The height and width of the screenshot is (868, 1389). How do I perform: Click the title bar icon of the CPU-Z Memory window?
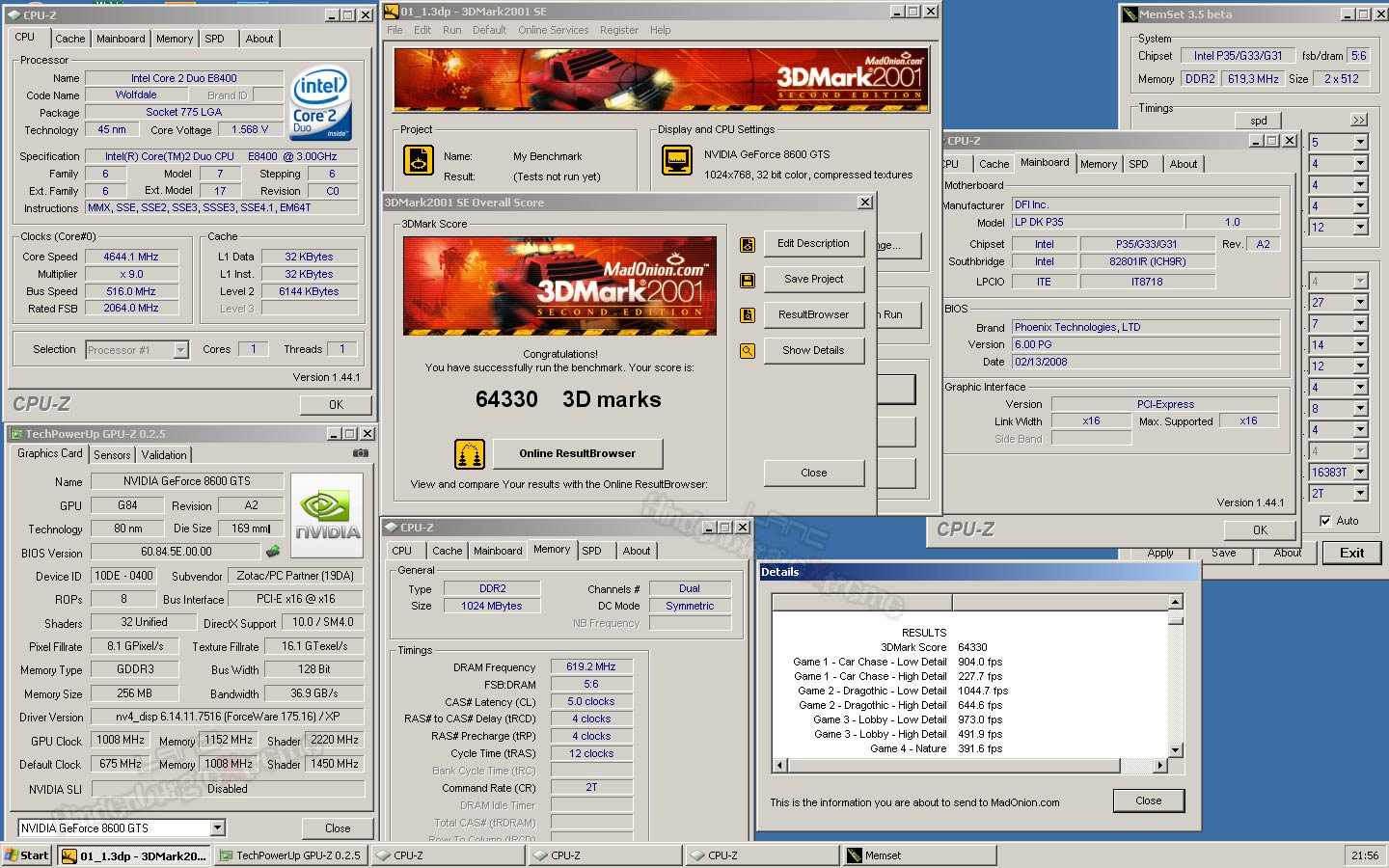391,528
